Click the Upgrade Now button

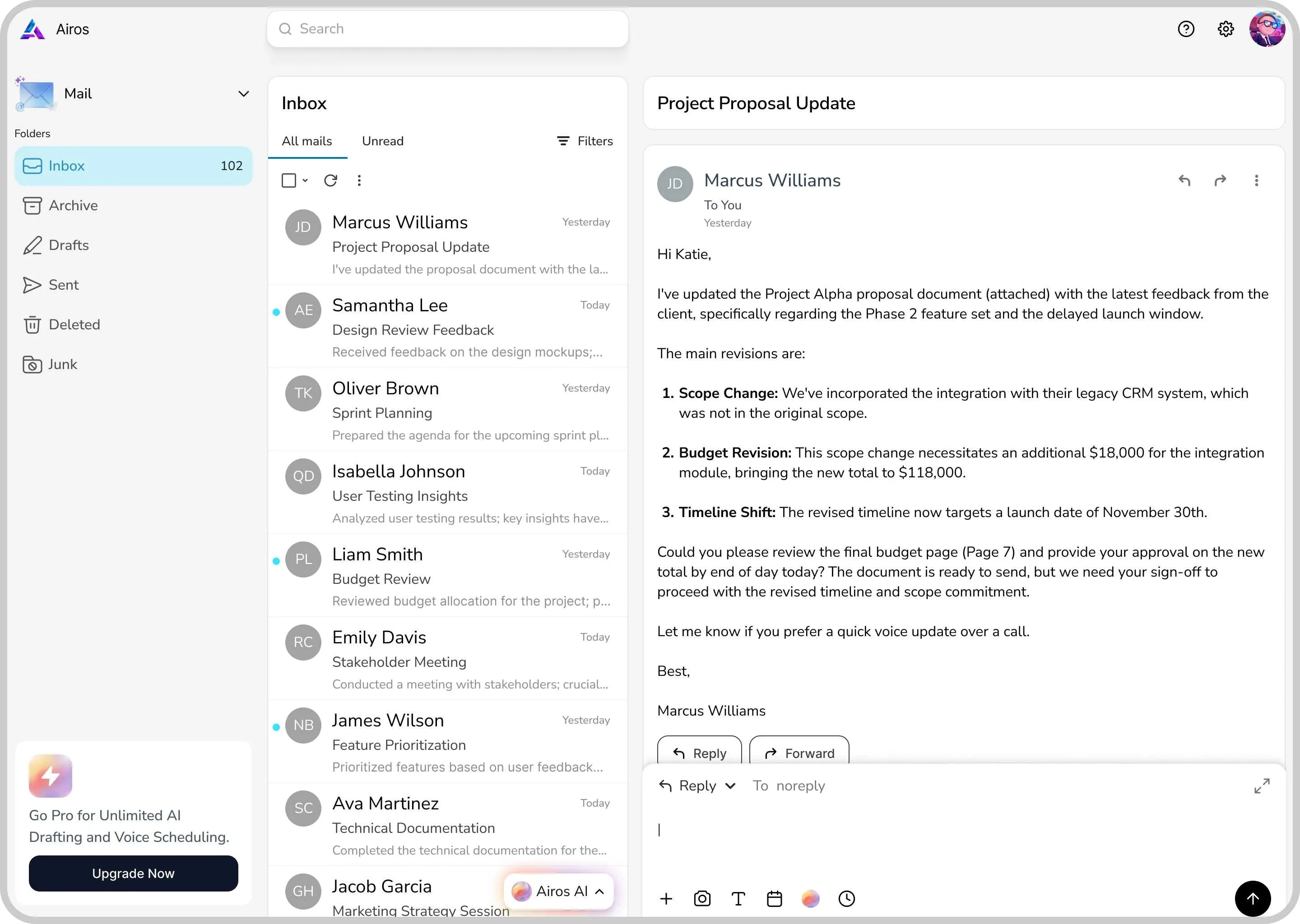(133, 873)
